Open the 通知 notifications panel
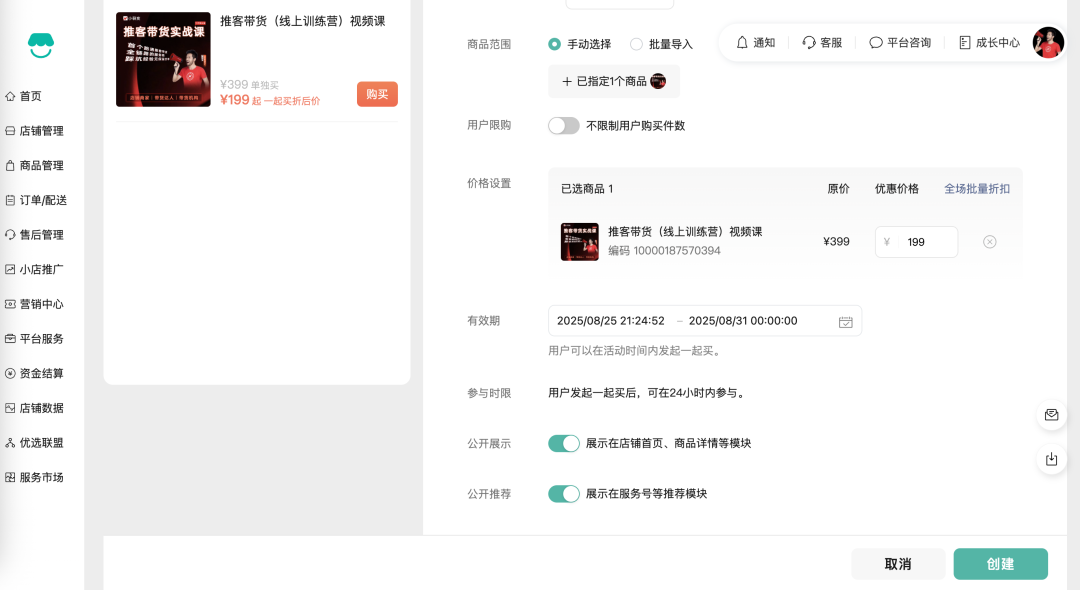Viewport: 1080px width, 590px height. (754, 42)
